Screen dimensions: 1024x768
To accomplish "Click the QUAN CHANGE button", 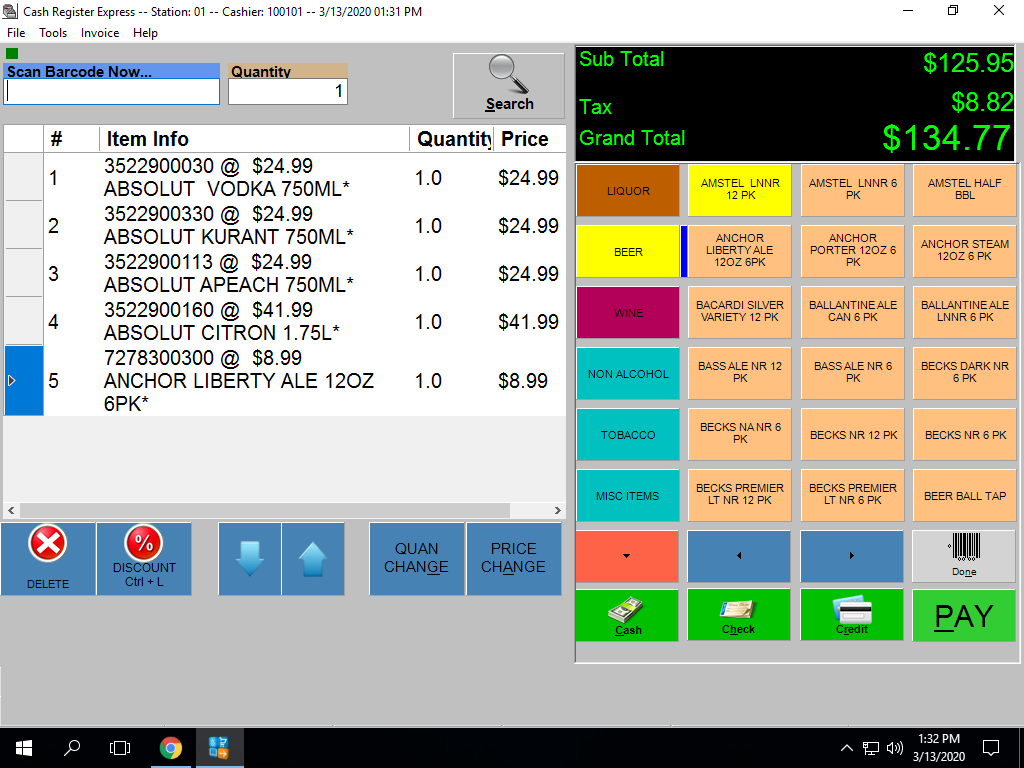I will (417, 559).
